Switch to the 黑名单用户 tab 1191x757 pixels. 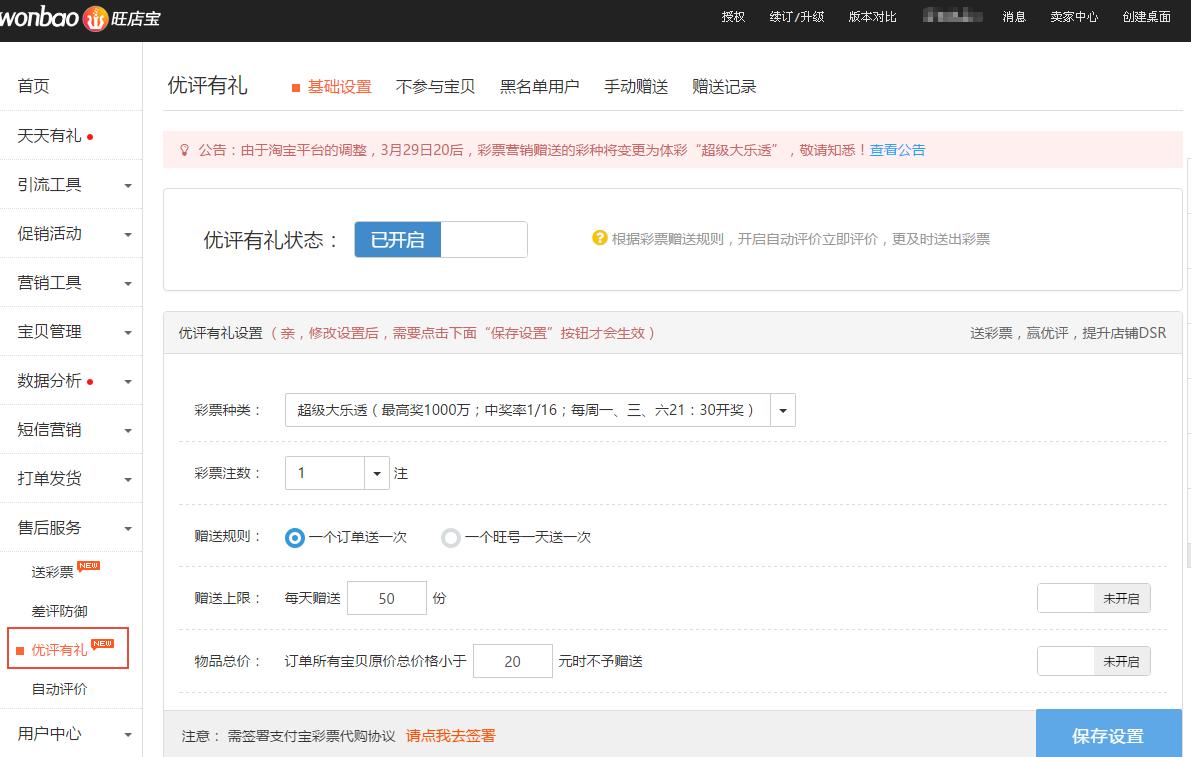coord(537,87)
